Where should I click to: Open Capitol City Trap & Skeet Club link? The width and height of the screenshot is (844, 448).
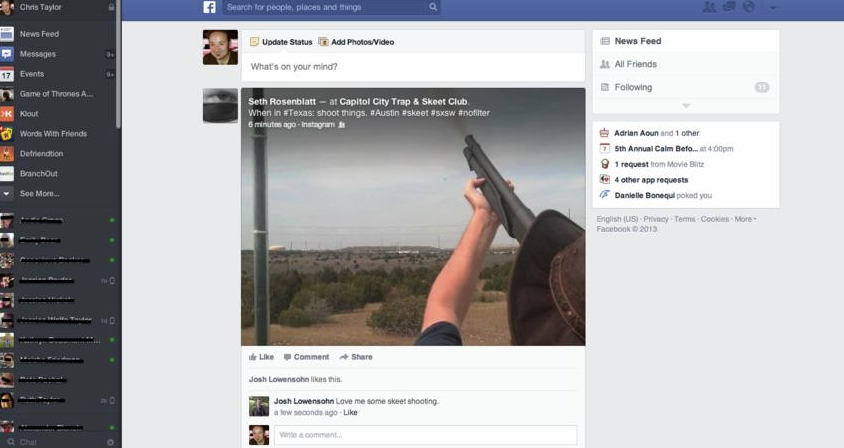click(x=403, y=101)
